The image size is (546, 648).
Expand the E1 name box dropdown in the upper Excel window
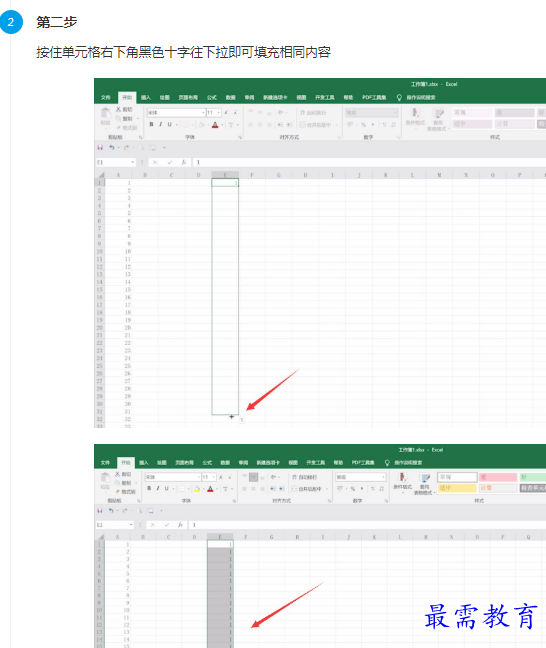[x=133, y=162]
